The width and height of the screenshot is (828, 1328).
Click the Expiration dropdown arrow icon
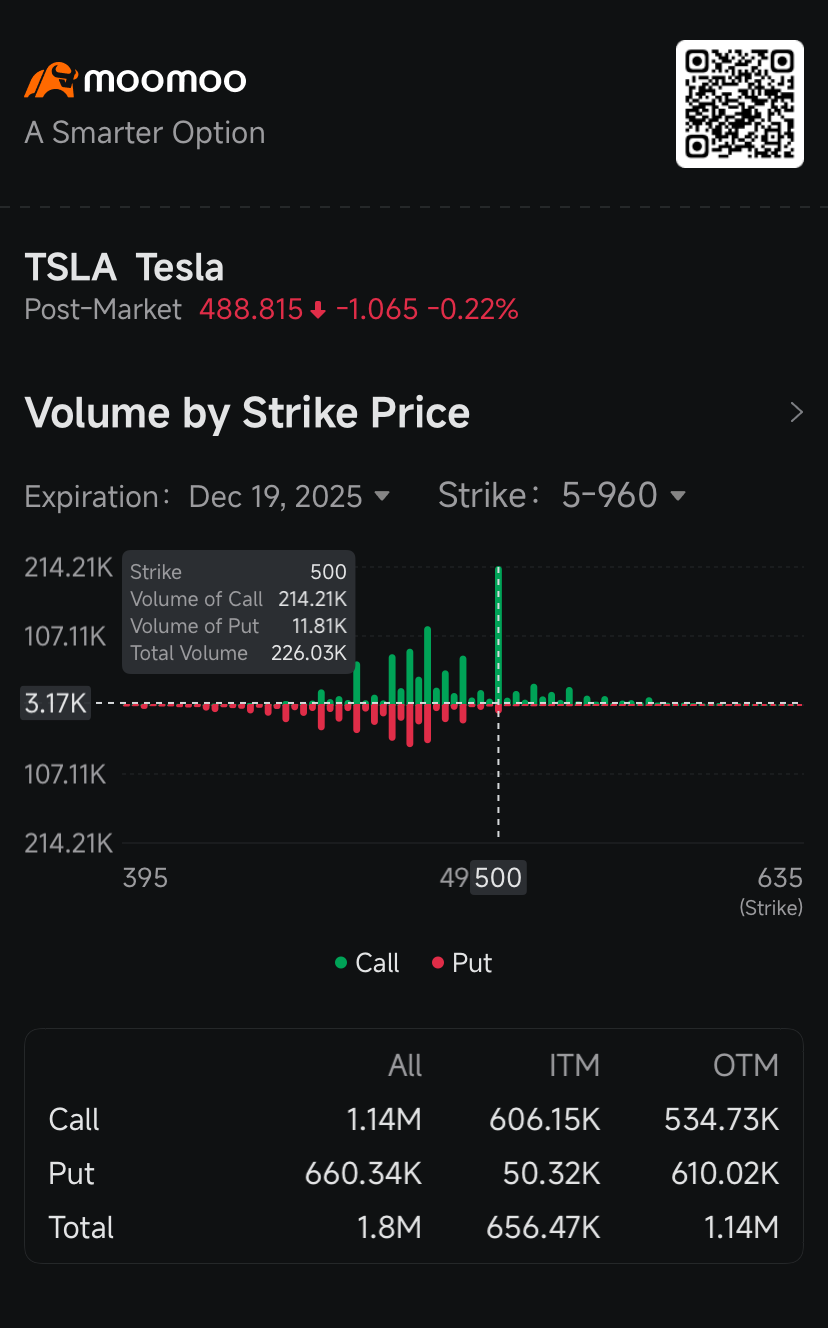(381, 496)
